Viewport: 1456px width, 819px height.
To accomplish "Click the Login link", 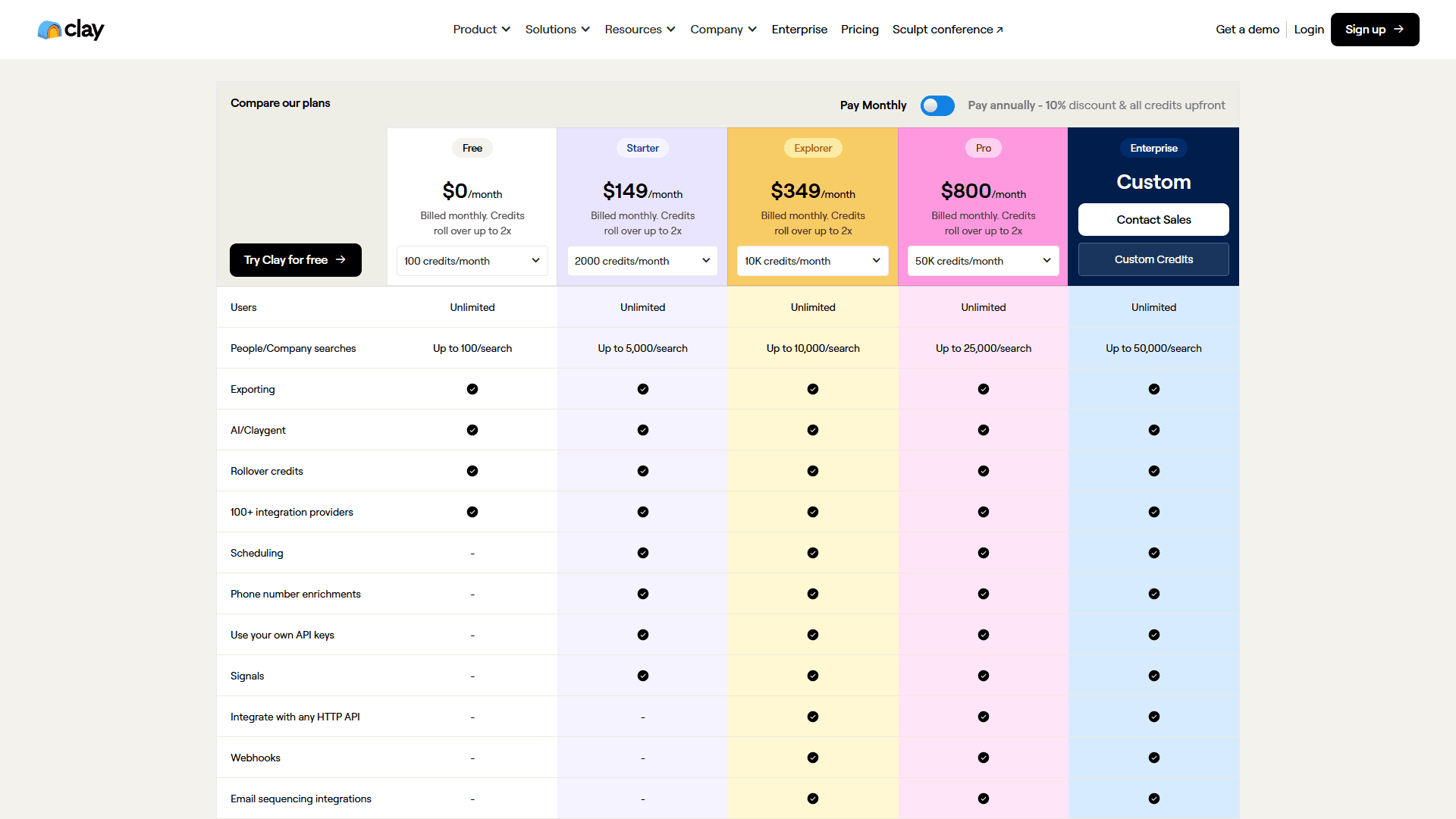I will pos(1309,29).
